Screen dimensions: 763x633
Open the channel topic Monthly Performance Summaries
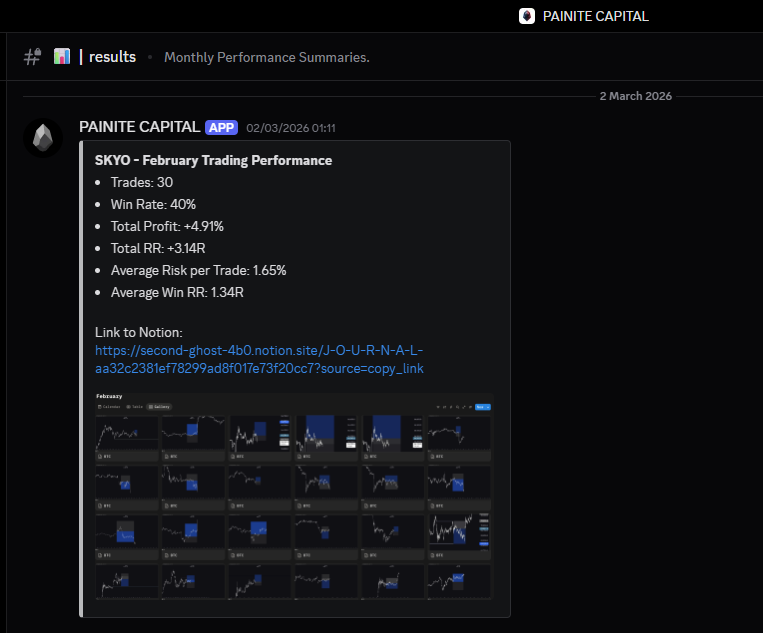(x=267, y=57)
